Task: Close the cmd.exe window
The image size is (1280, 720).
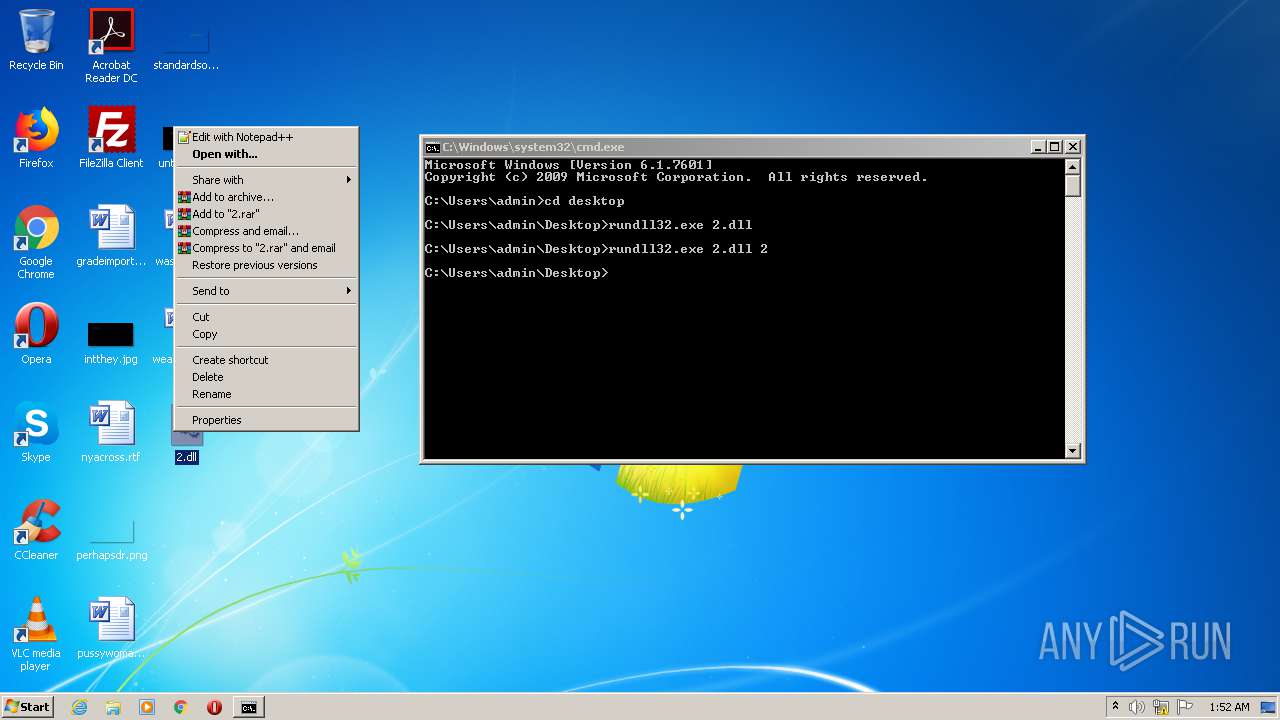Action: point(1072,147)
